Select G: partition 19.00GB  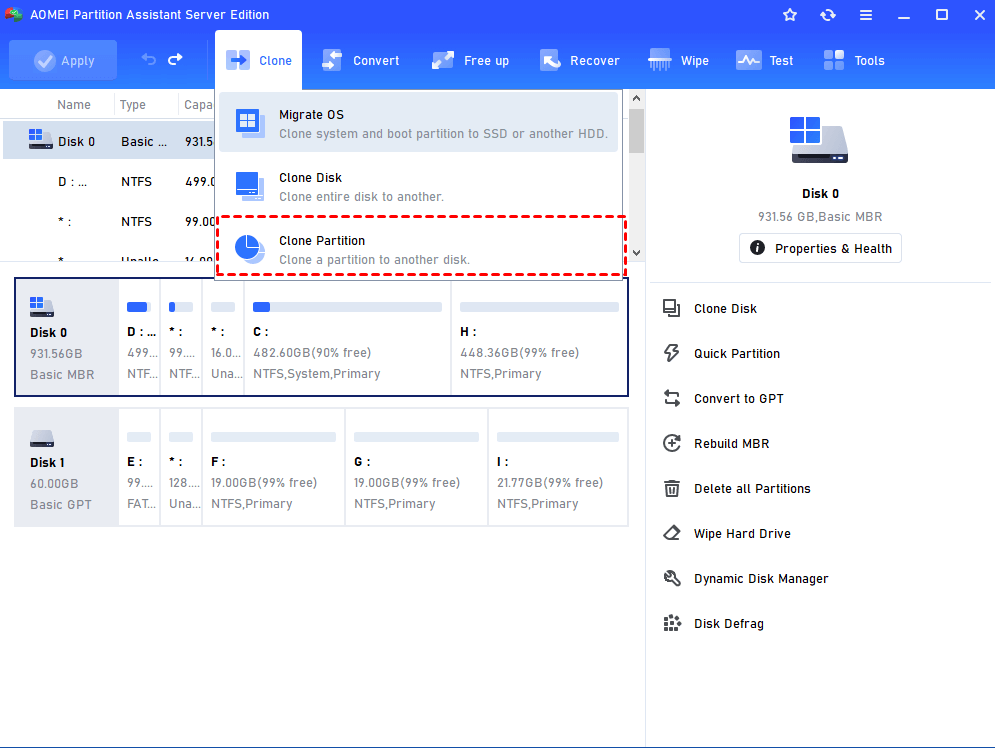(416, 467)
